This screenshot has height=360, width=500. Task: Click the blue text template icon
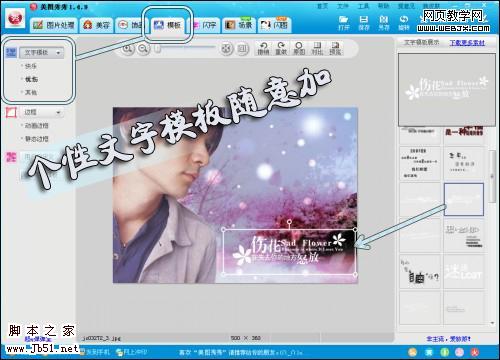coord(11,52)
